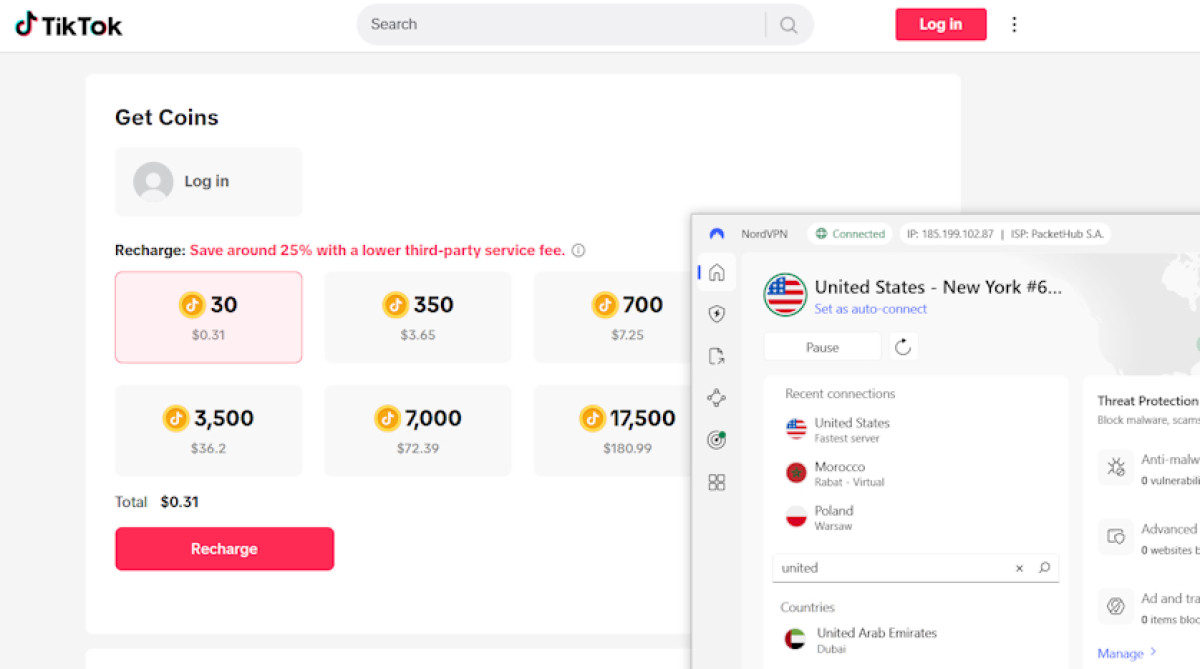Choose the 7,000 coins package
The image size is (1200, 669).
[418, 431]
